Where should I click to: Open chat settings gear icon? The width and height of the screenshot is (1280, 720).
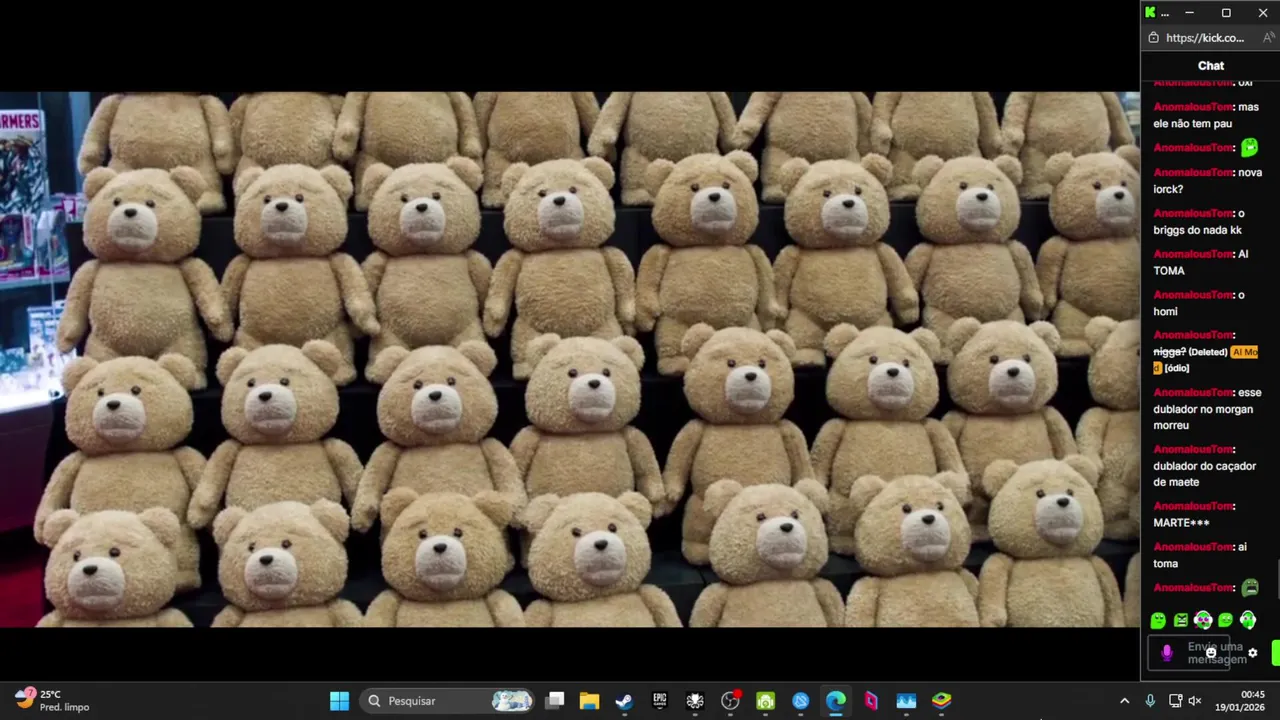pos(1252,653)
